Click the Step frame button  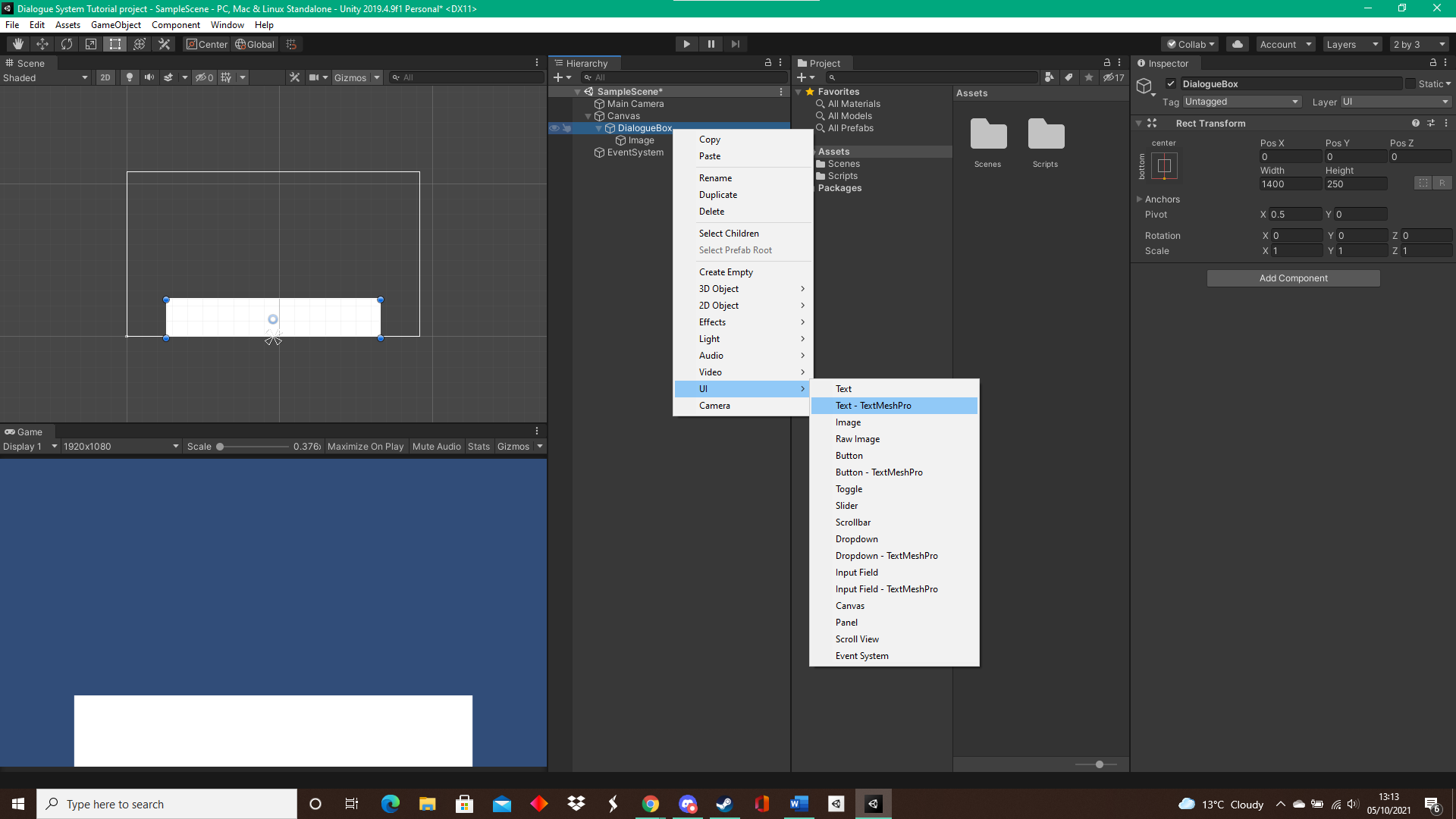coord(736,44)
